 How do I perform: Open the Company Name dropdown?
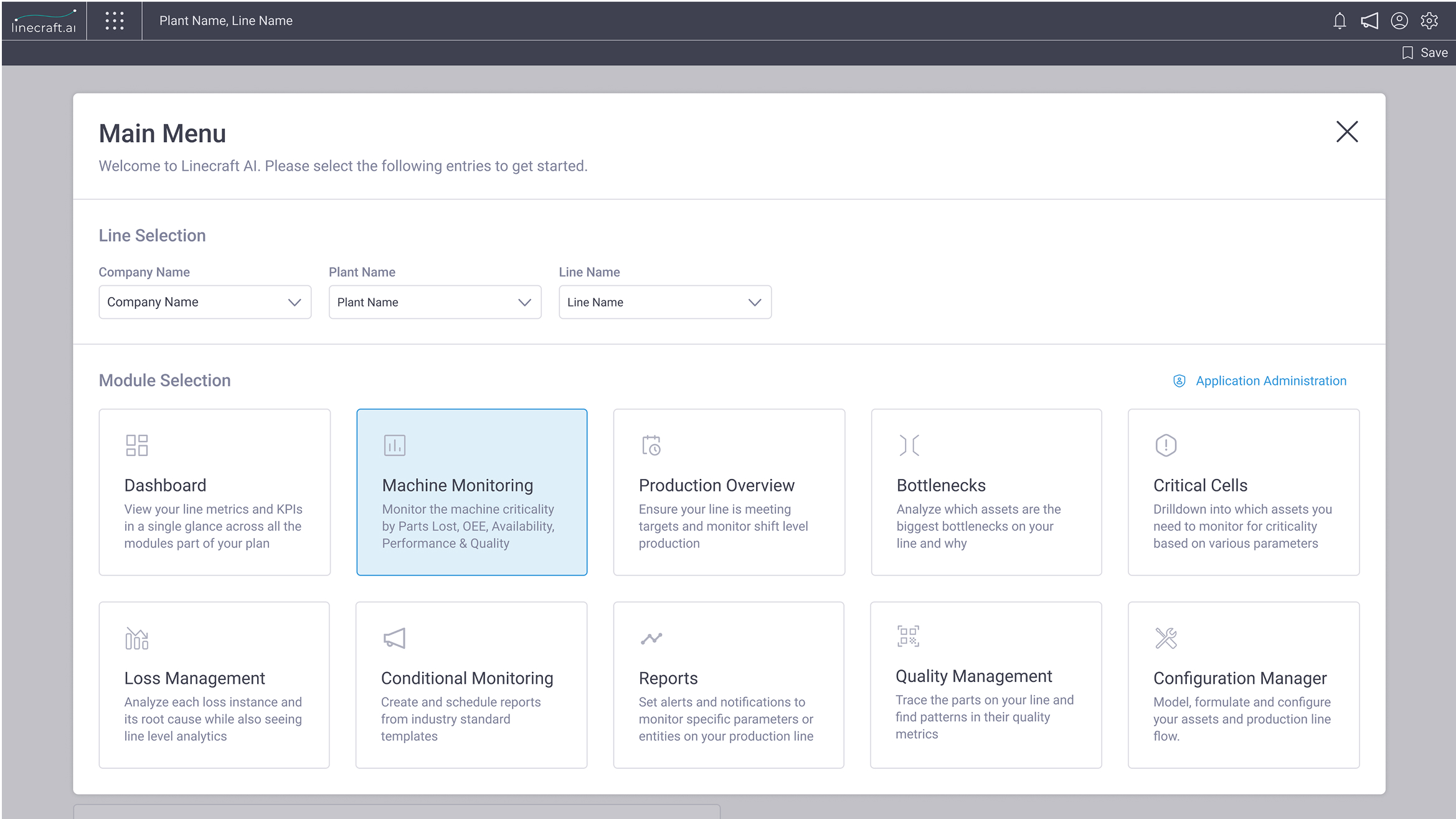(x=205, y=302)
